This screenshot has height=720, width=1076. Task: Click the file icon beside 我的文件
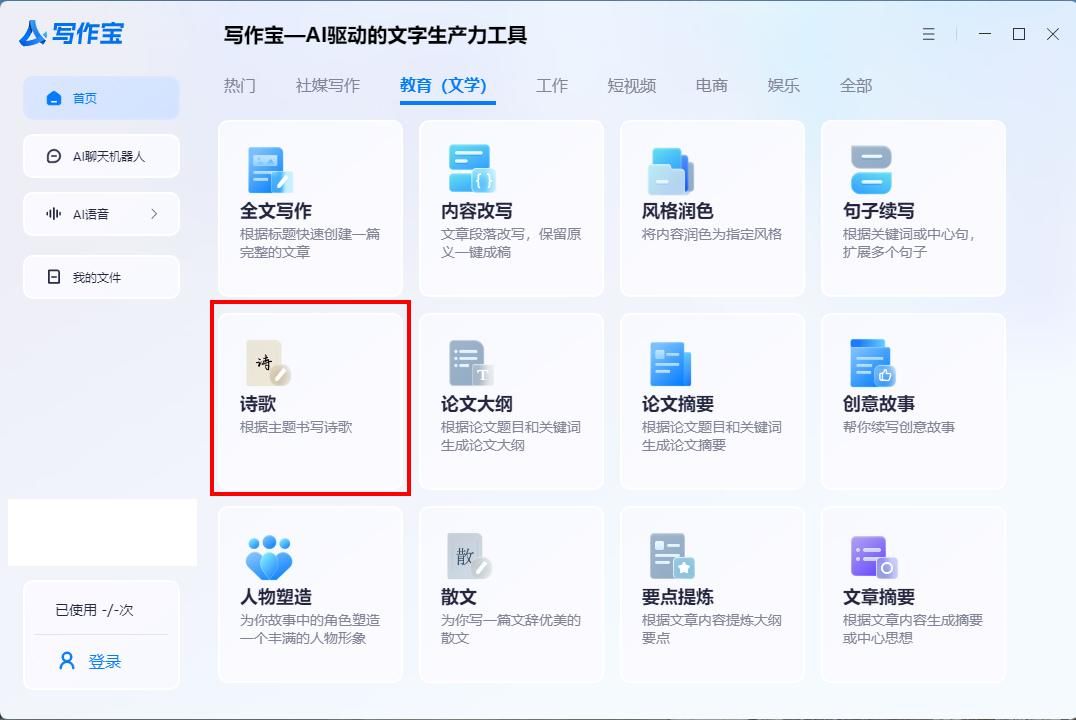click(54, 277)
